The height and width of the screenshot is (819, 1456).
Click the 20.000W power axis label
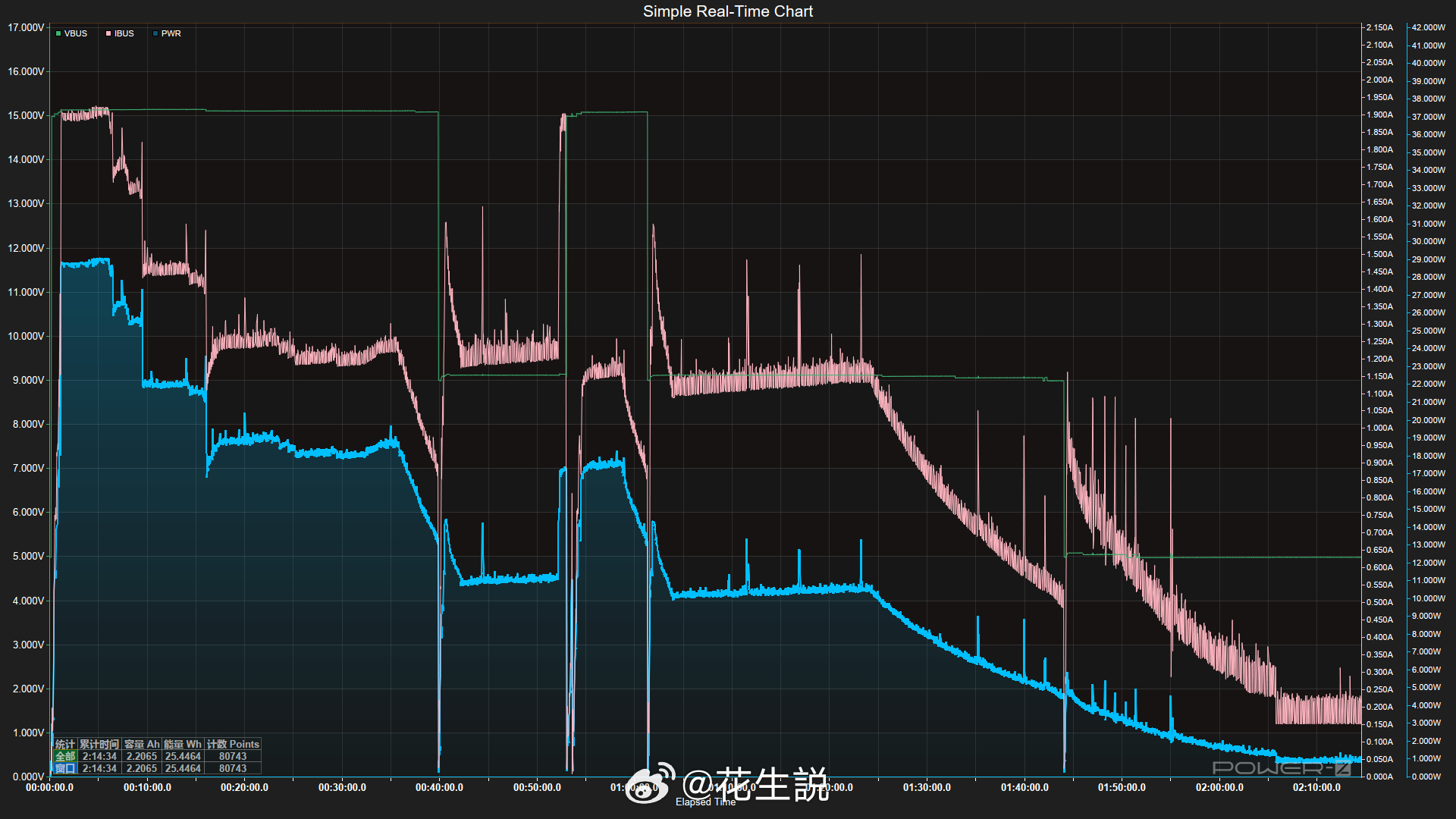pyautogui.click(x=1428, y=420)
